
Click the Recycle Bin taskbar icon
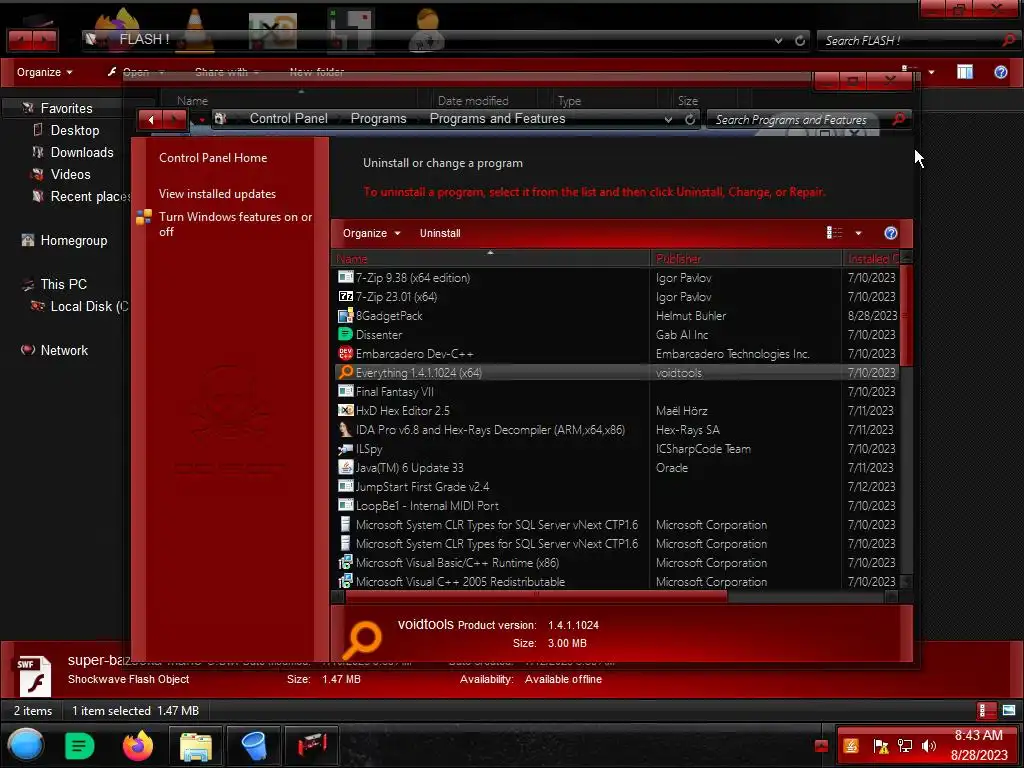[x=253, y=746]
